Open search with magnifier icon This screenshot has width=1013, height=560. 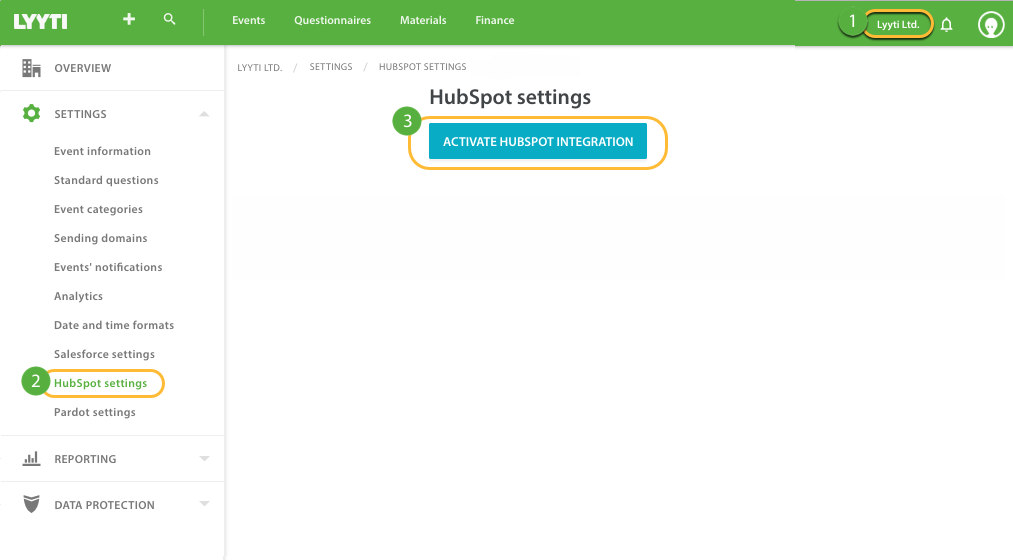tap(169, 19)
